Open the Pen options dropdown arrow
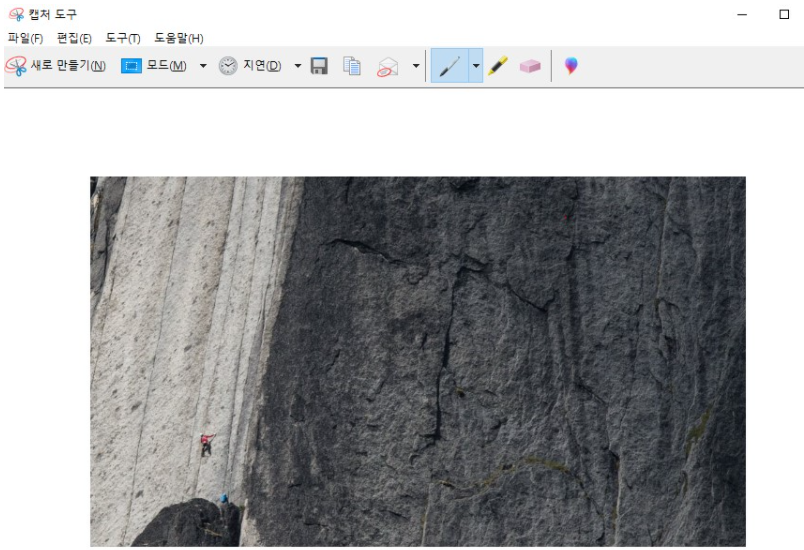 [476, 66]
